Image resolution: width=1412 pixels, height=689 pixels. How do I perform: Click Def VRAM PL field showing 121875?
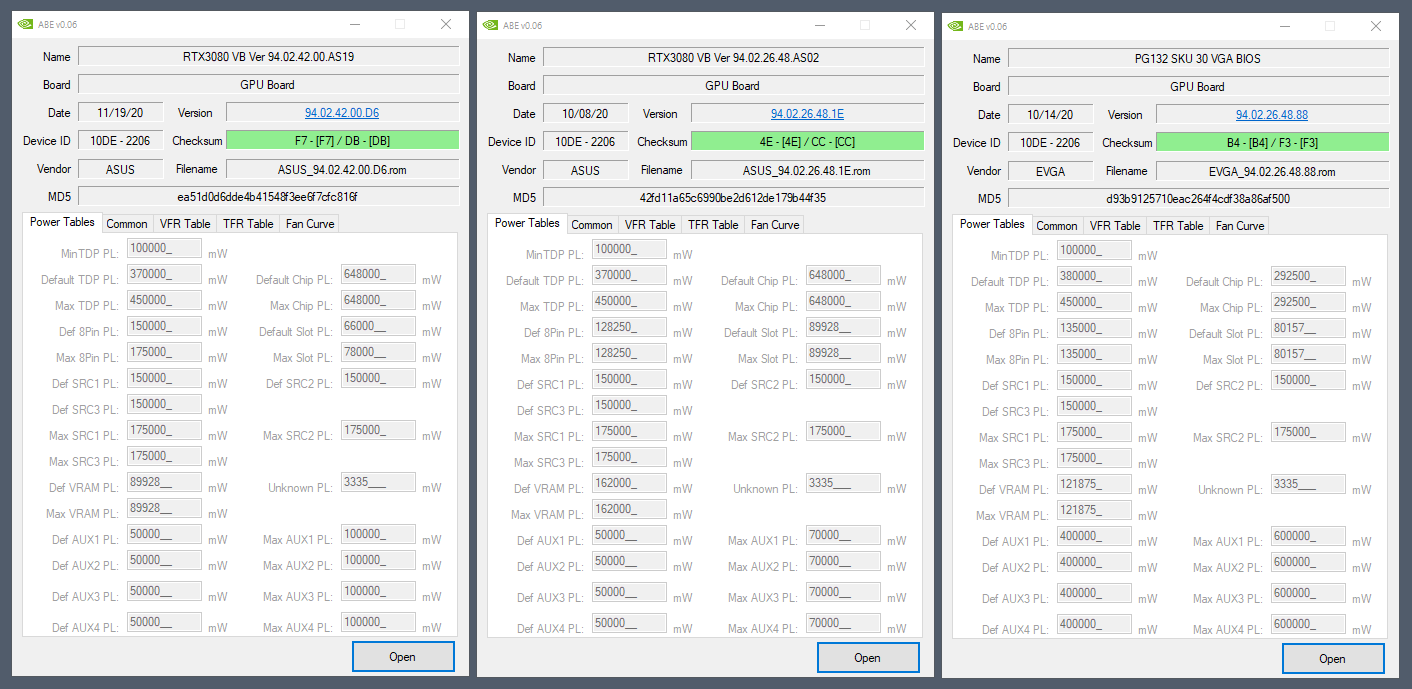pos(1094,484)
